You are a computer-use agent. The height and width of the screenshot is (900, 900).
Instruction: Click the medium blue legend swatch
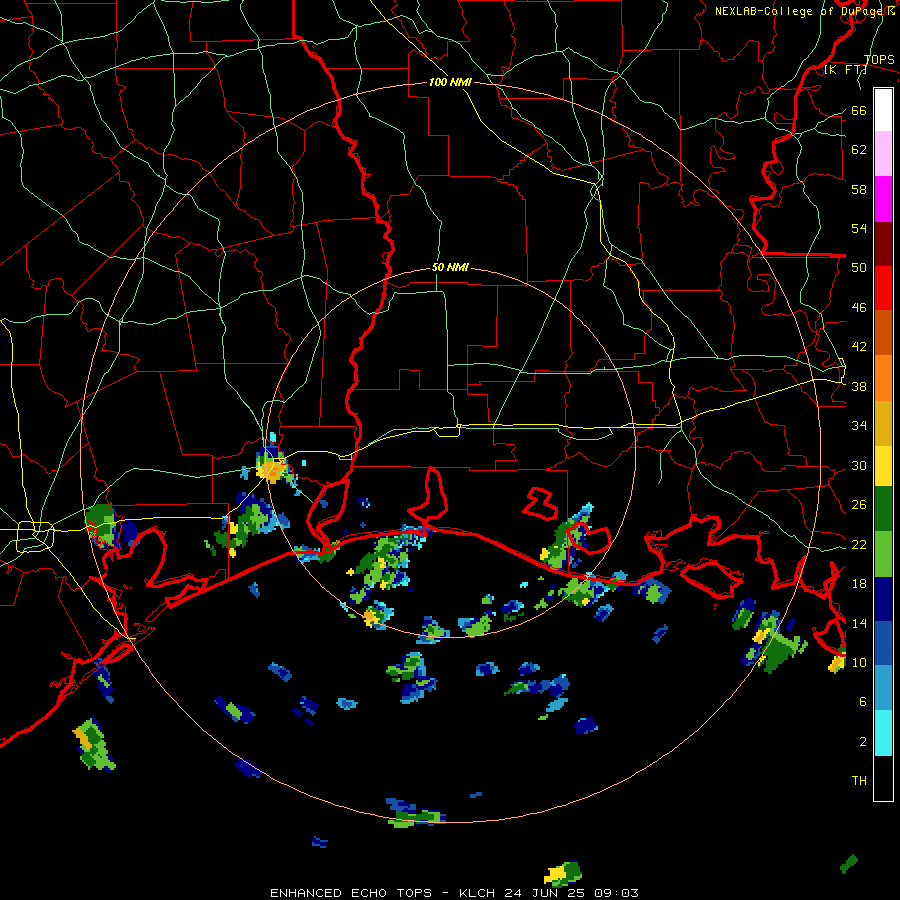(x=883, y=644)
